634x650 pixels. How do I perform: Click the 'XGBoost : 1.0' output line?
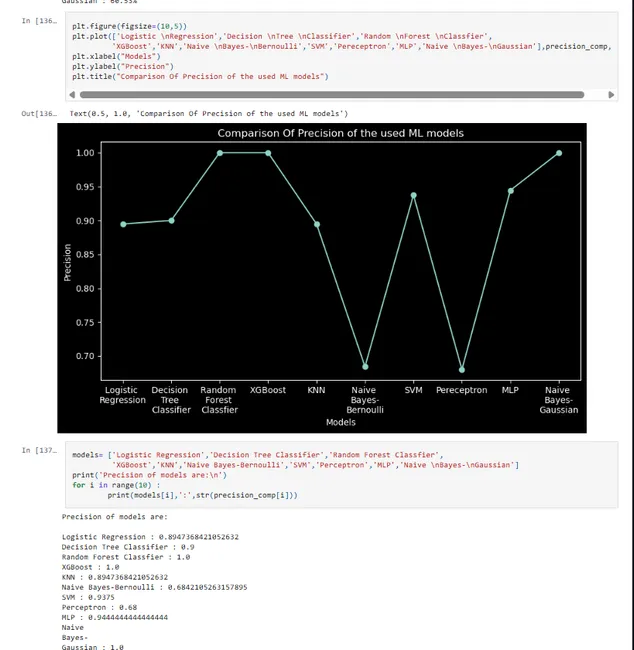tap(90, 567)
